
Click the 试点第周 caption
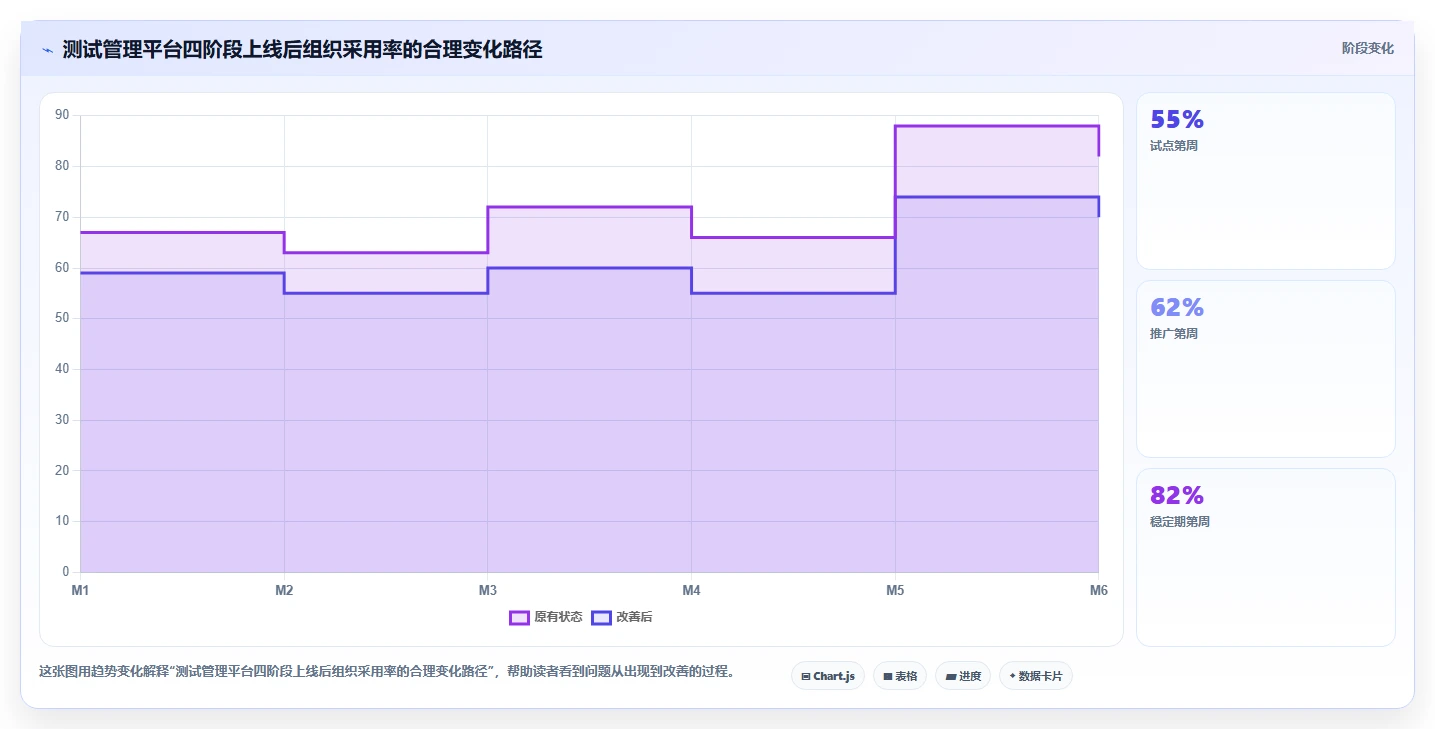[x=1174, y=146]
